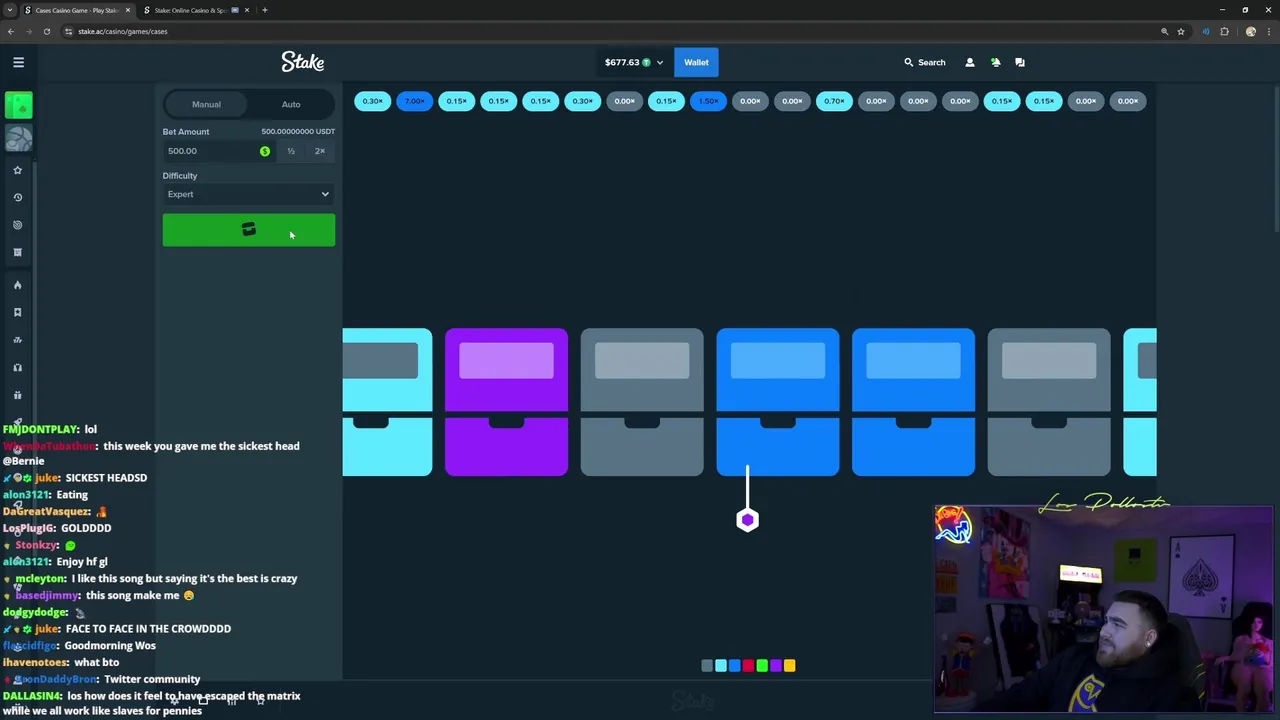The height and width of the screenshot is (720, 1280).
Task: Open the browser extensions puzzle icon
Action: click(x=1224, y=31)
